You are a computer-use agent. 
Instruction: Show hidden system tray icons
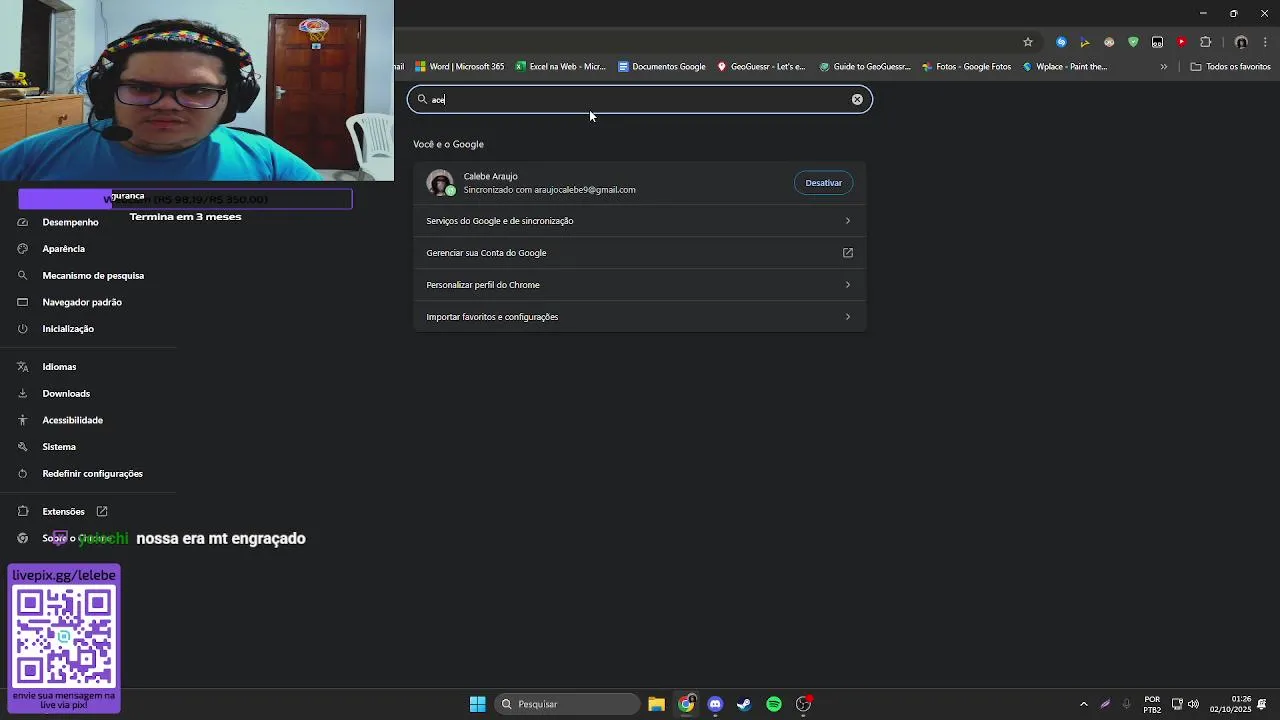[1083, 704]
